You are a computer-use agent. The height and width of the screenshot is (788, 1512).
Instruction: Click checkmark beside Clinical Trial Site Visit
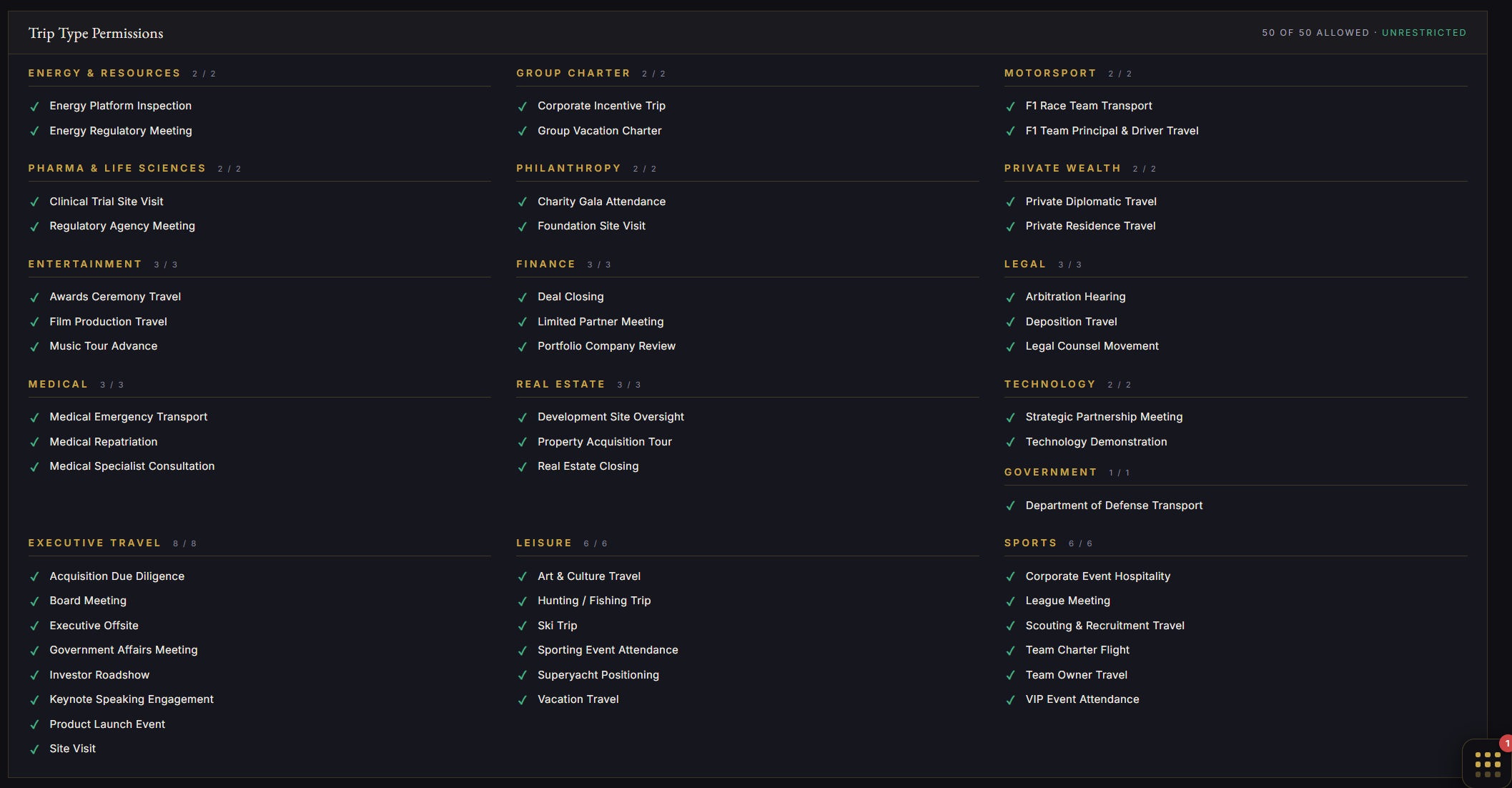click(34, 202)
